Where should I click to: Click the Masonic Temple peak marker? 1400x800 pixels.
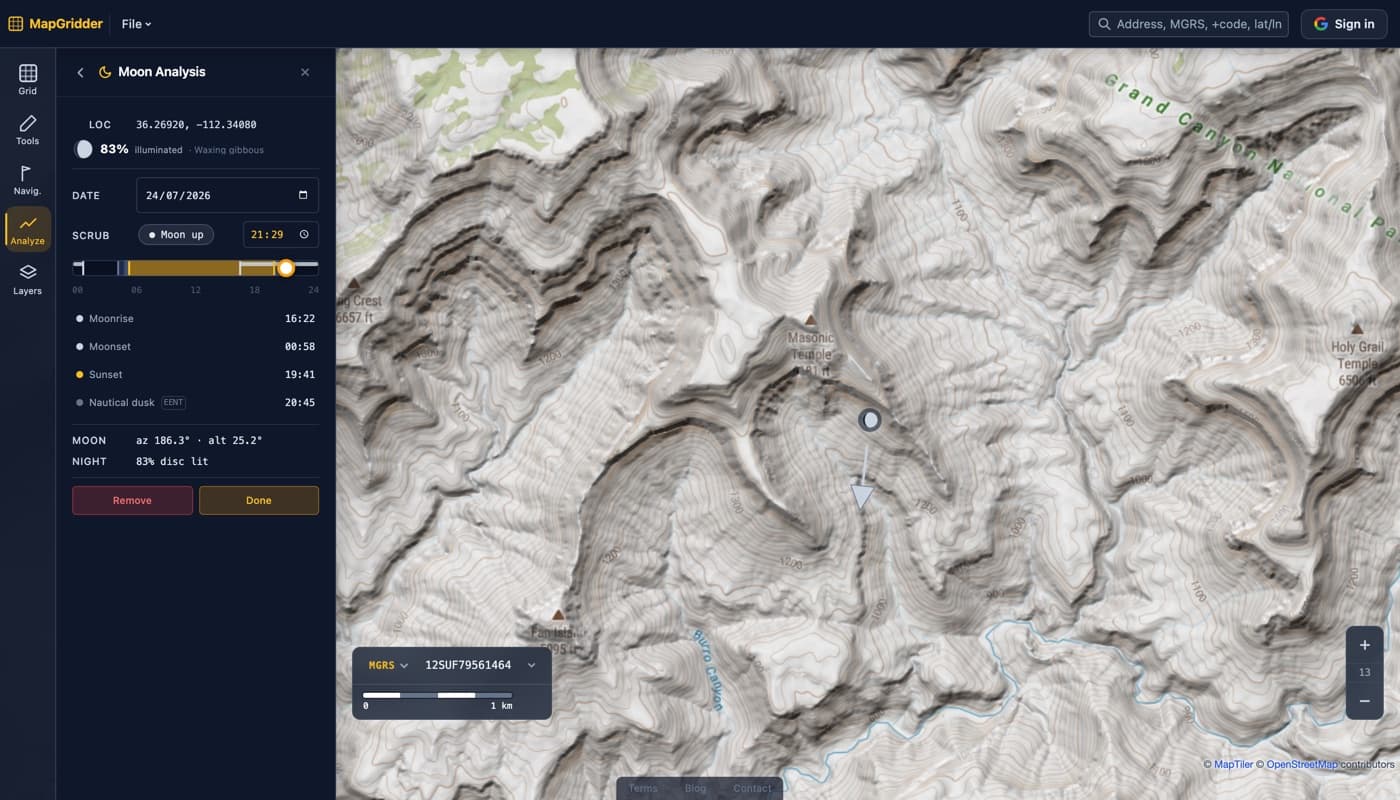click(811, 320)
